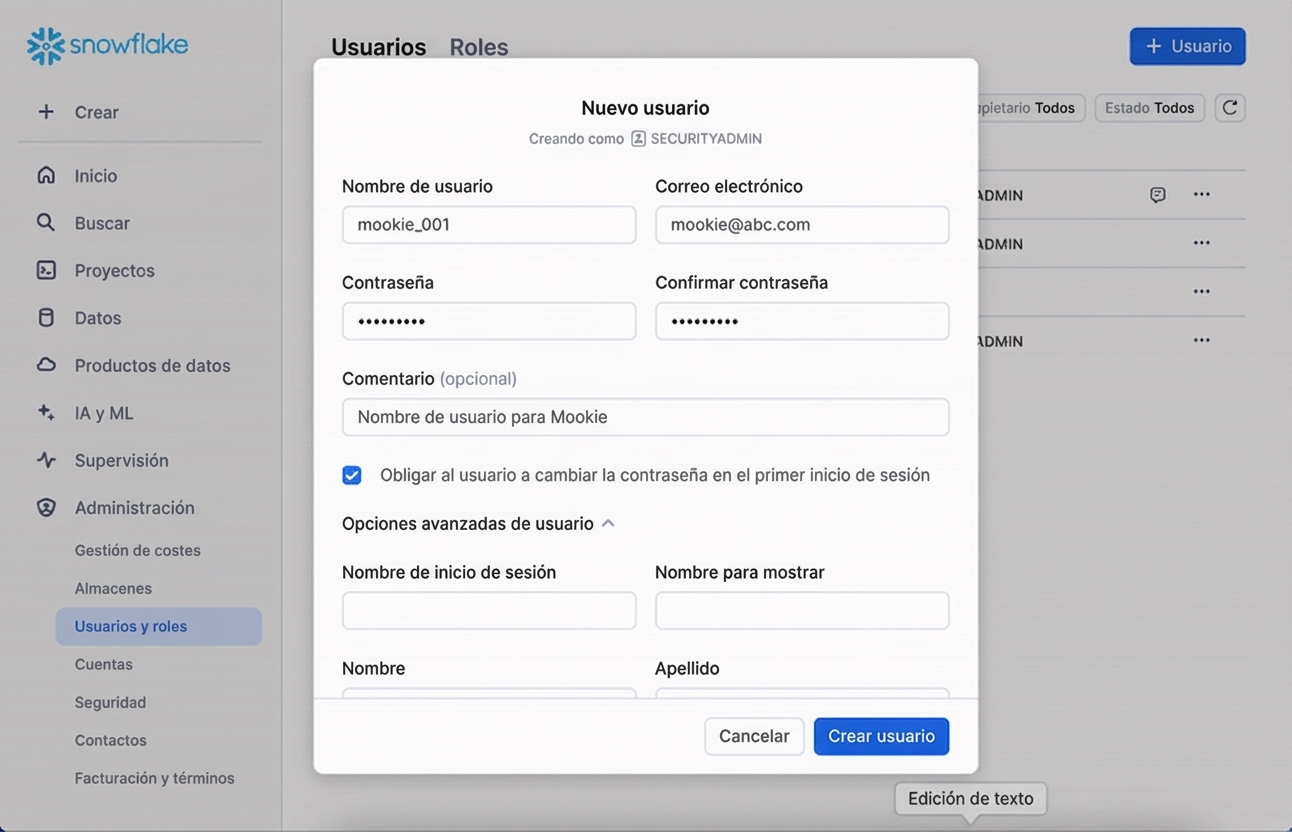Open Seguridad in sidebar
Image resolution: width=1292 pixels, height=832 pixels.
[110, 702]
